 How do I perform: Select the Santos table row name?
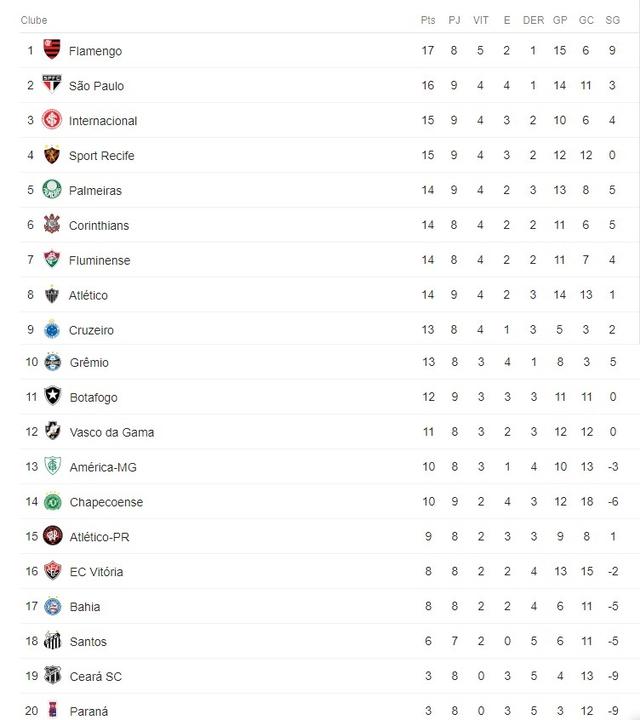pyautogui.click(x=88, y=642)
